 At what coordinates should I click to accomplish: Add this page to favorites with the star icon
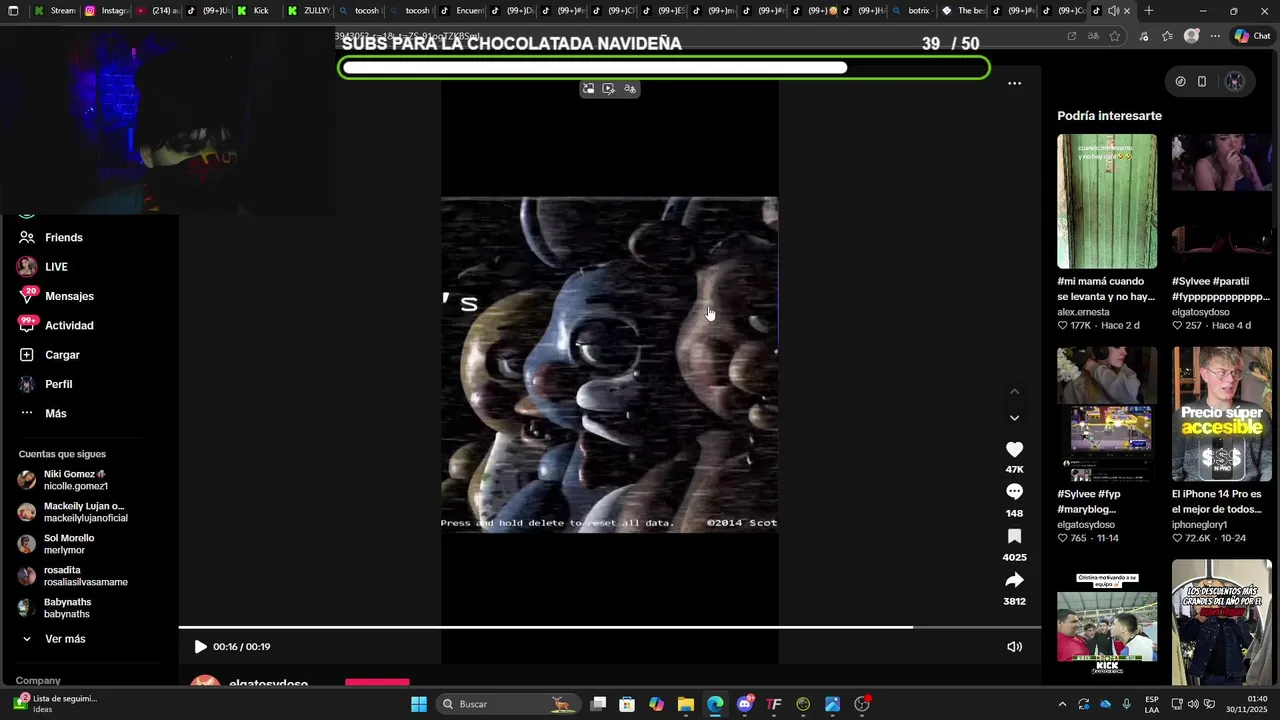(1115, 36)
